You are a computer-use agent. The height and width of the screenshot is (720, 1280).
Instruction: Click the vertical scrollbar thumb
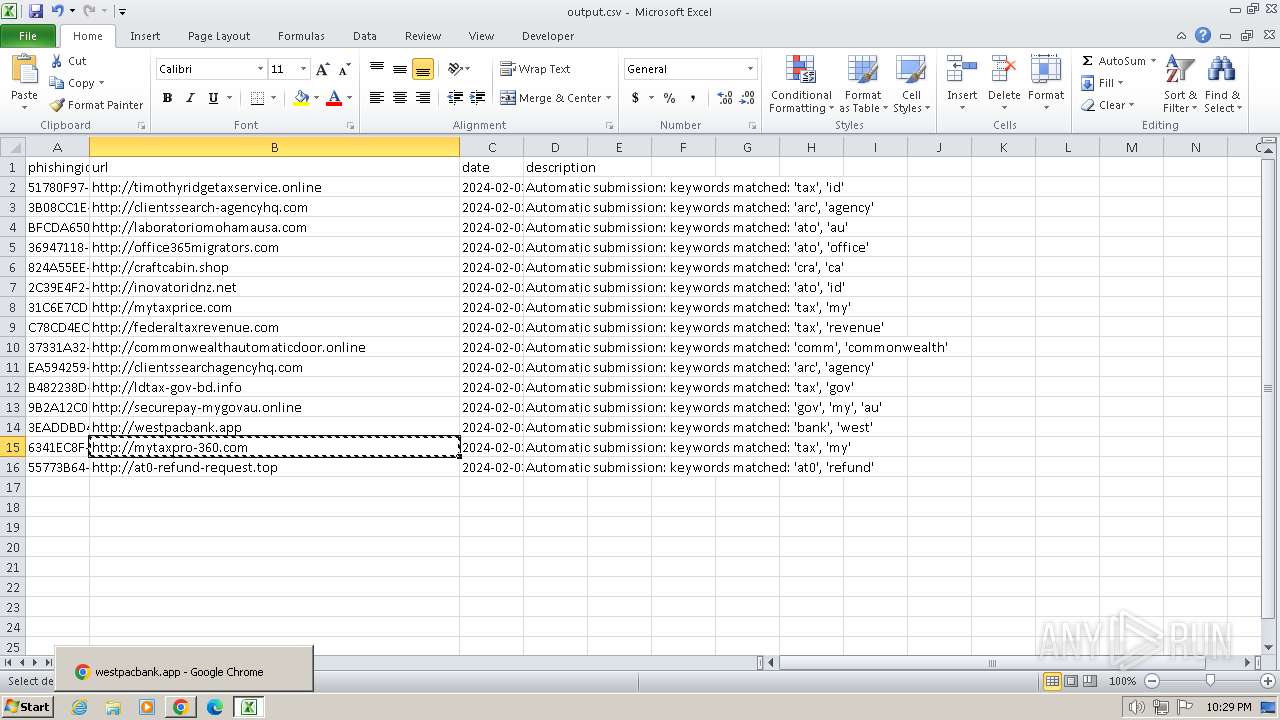click(1269, 388)
